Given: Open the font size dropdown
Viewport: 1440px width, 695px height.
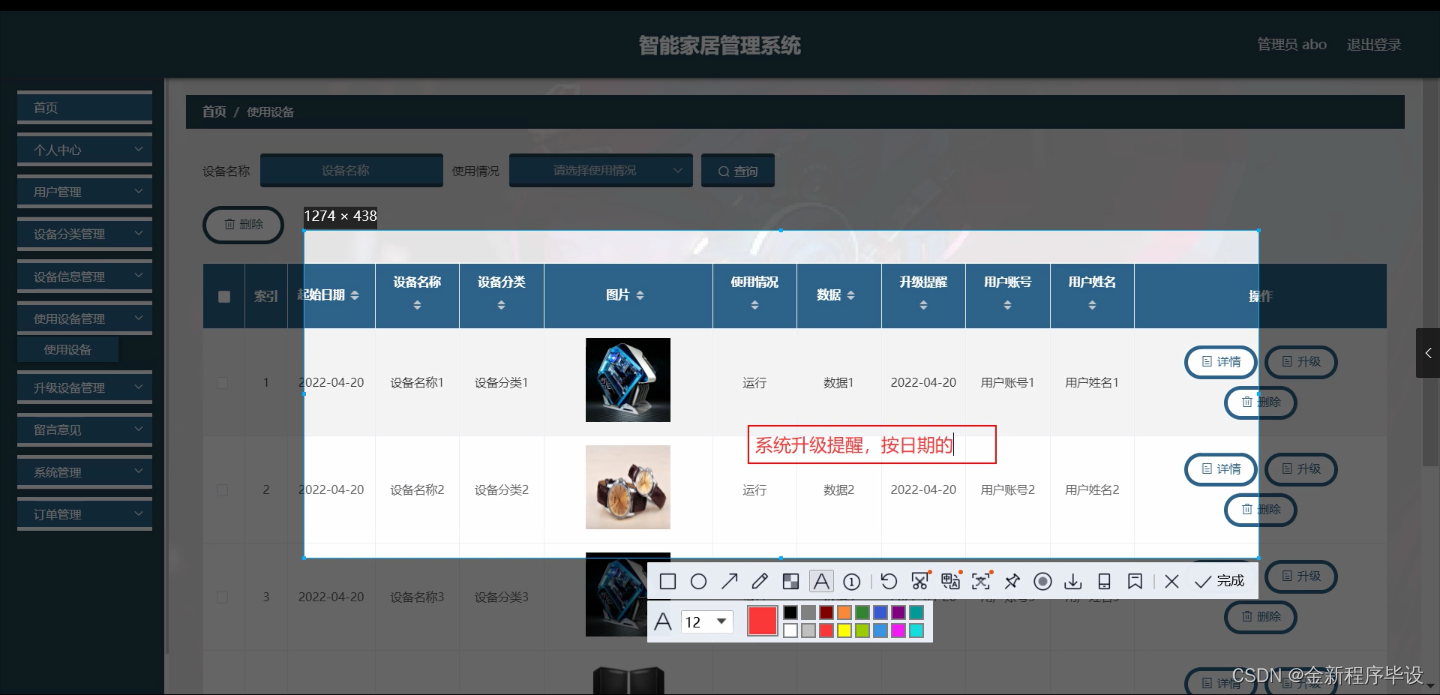Looking at the screenshot, I should pyautogui.click(x=706, y=622).
